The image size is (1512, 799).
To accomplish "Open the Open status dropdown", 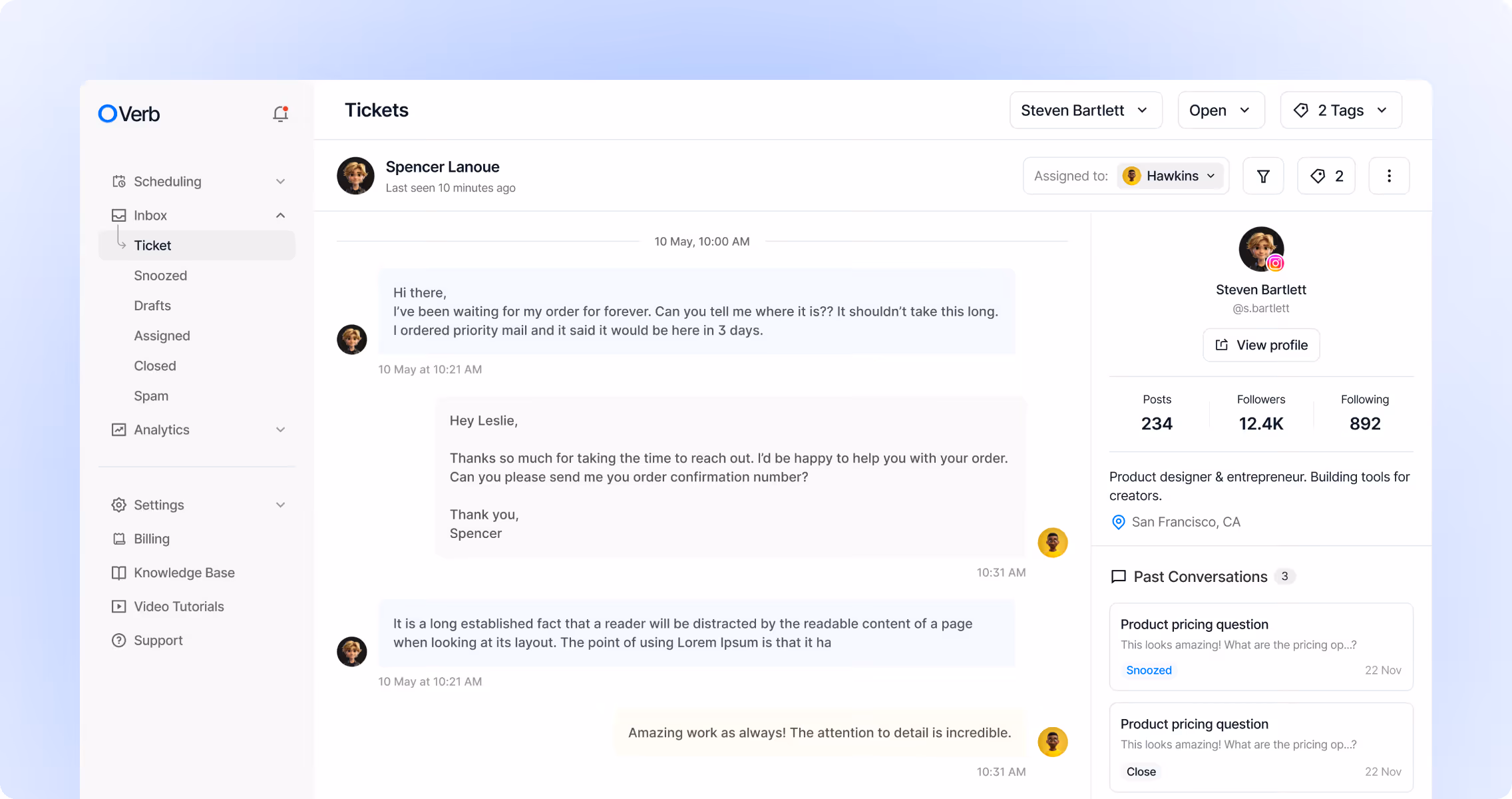I will click(x=1221, y=111).
